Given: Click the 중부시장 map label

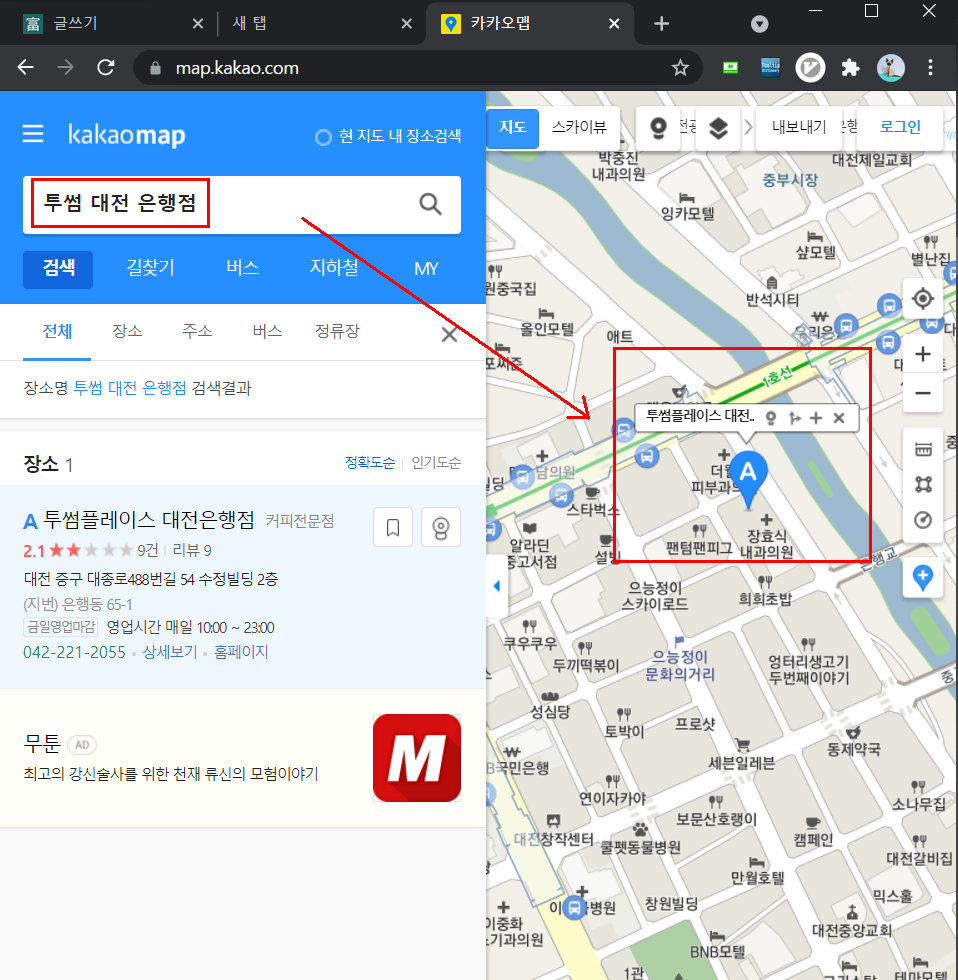Looking at the screenshot, I should pos(790,181).
